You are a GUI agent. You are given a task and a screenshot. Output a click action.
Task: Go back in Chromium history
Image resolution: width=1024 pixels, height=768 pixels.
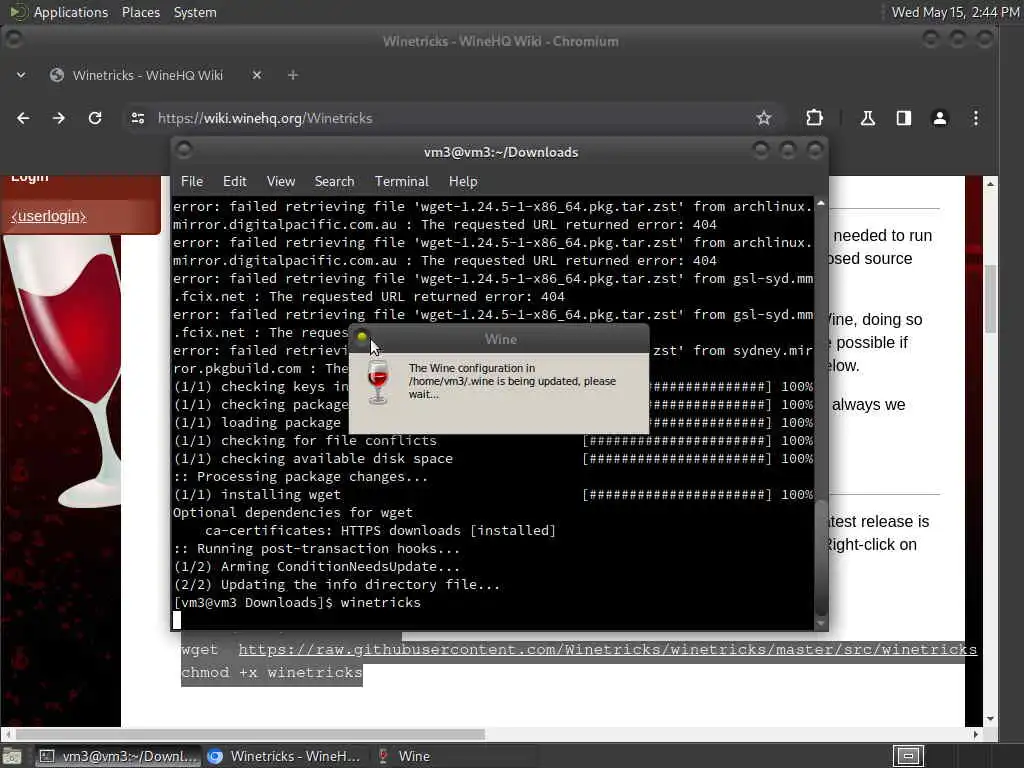pyautogui.click(x=23, y=118)
